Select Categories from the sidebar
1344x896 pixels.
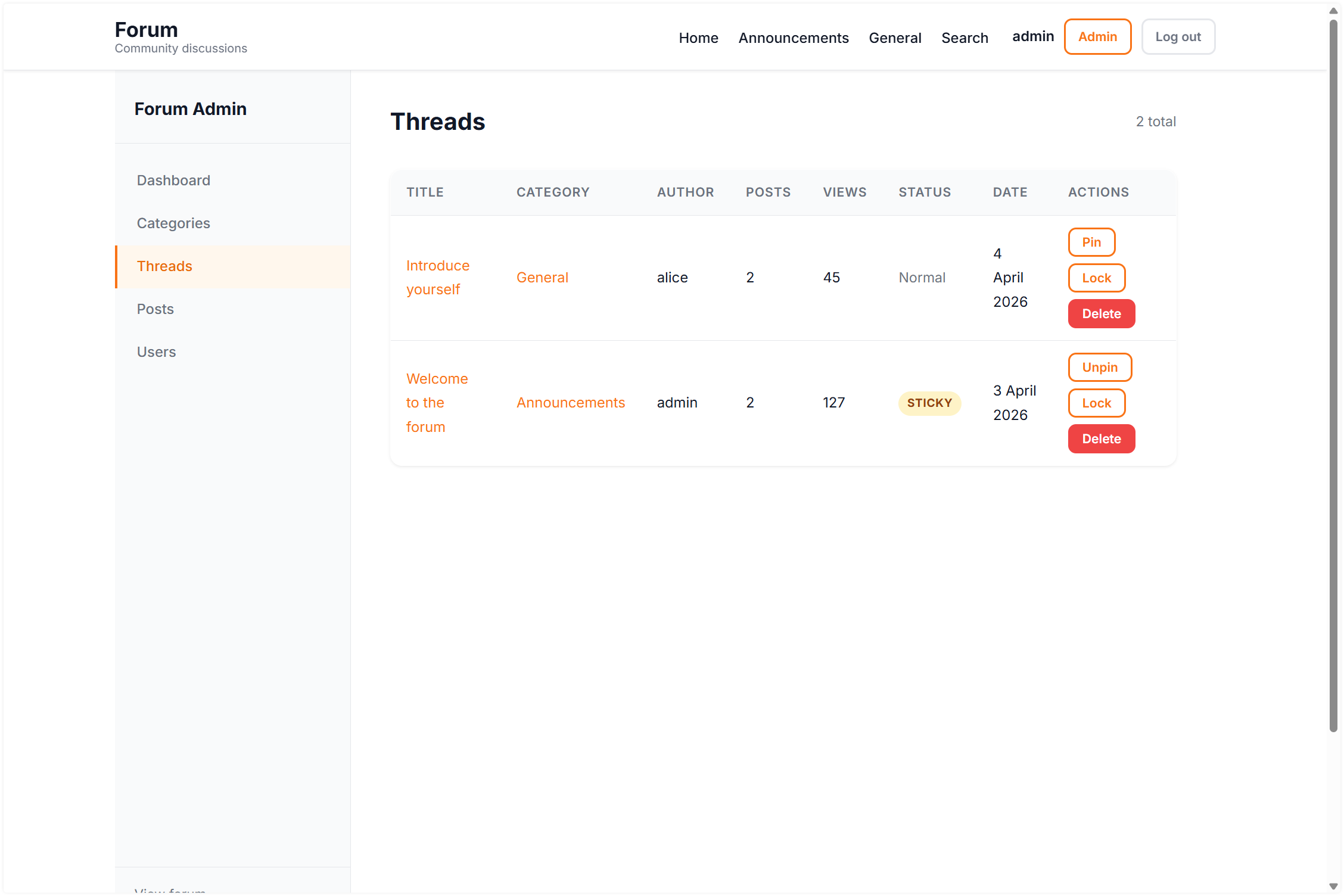[x=173, y=223]
